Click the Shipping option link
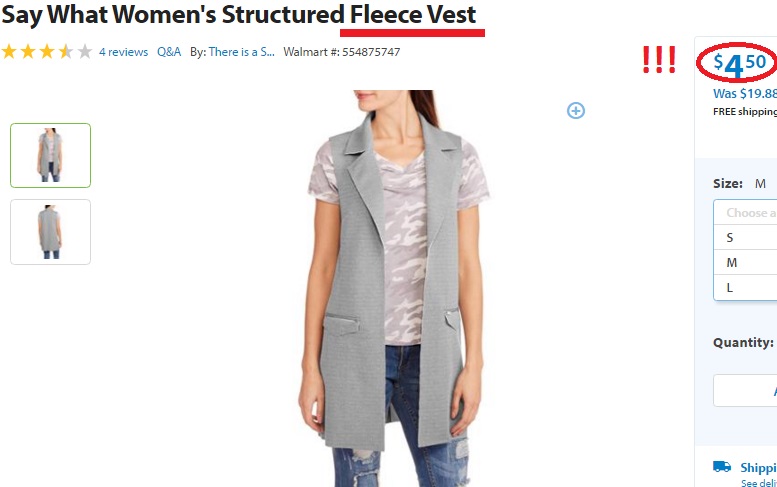Image resolution: width=777 pixels, height=487 pixels. [x=758, y=467]
